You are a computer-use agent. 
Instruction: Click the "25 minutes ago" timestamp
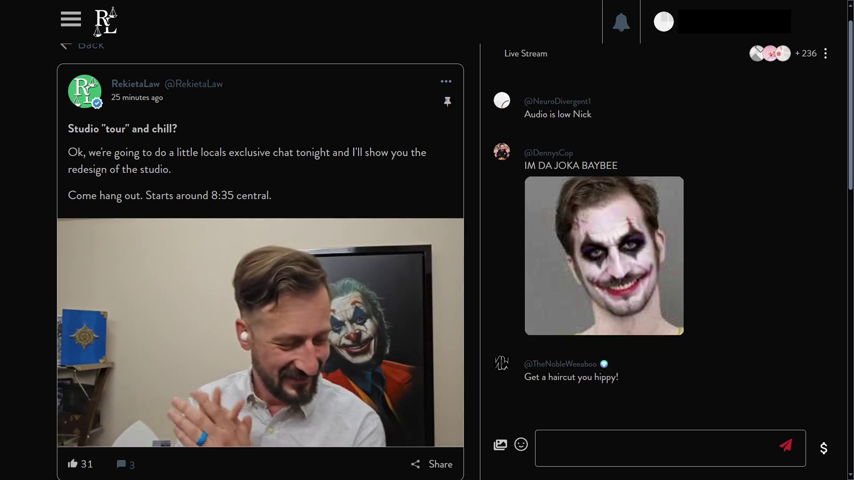[x=137, y=98]
